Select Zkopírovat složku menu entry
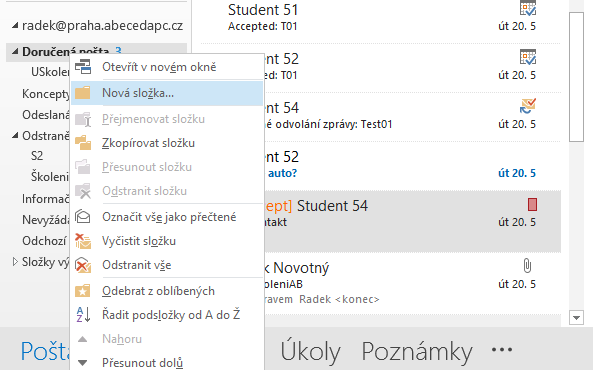 coord(167,143)
